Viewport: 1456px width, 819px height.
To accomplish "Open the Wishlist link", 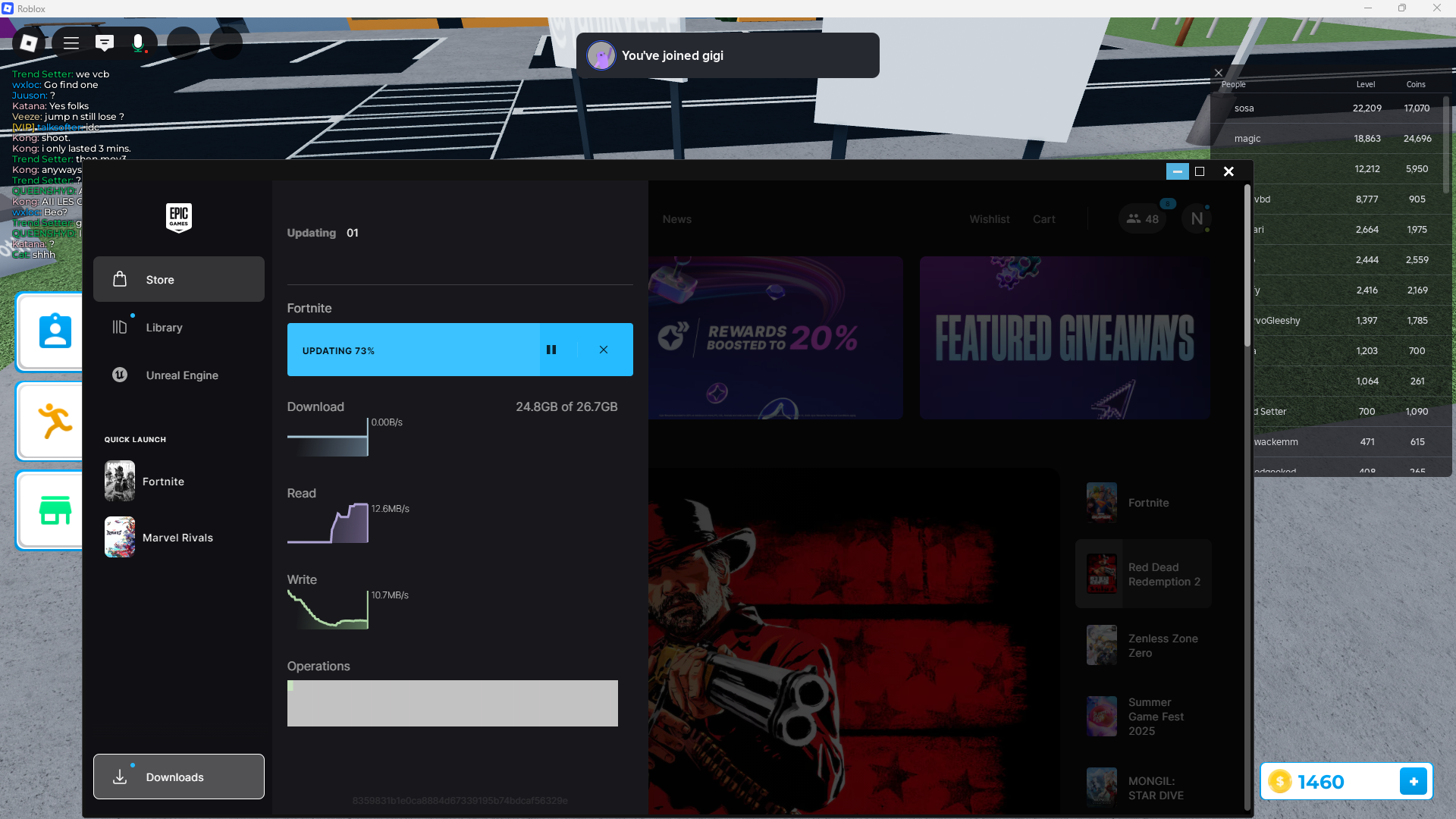I will coord(990,219).
